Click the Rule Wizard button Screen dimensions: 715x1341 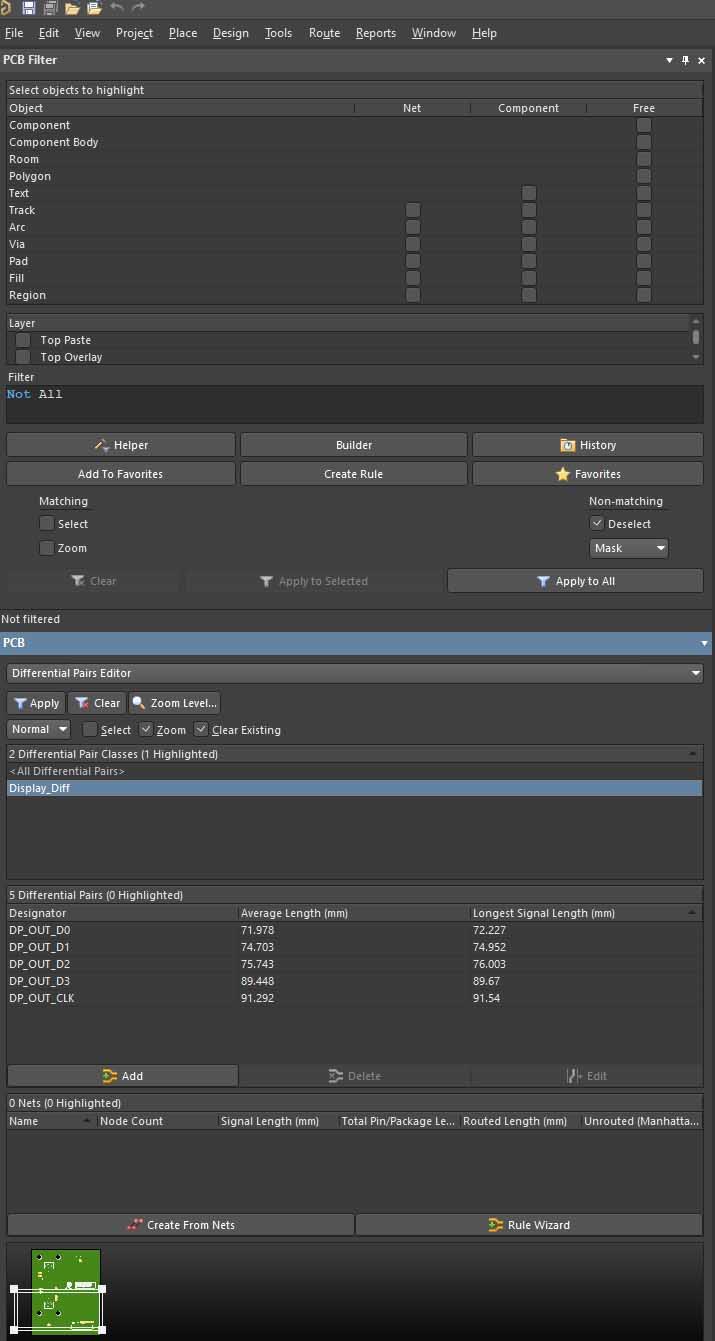[x=528, y=1225]
